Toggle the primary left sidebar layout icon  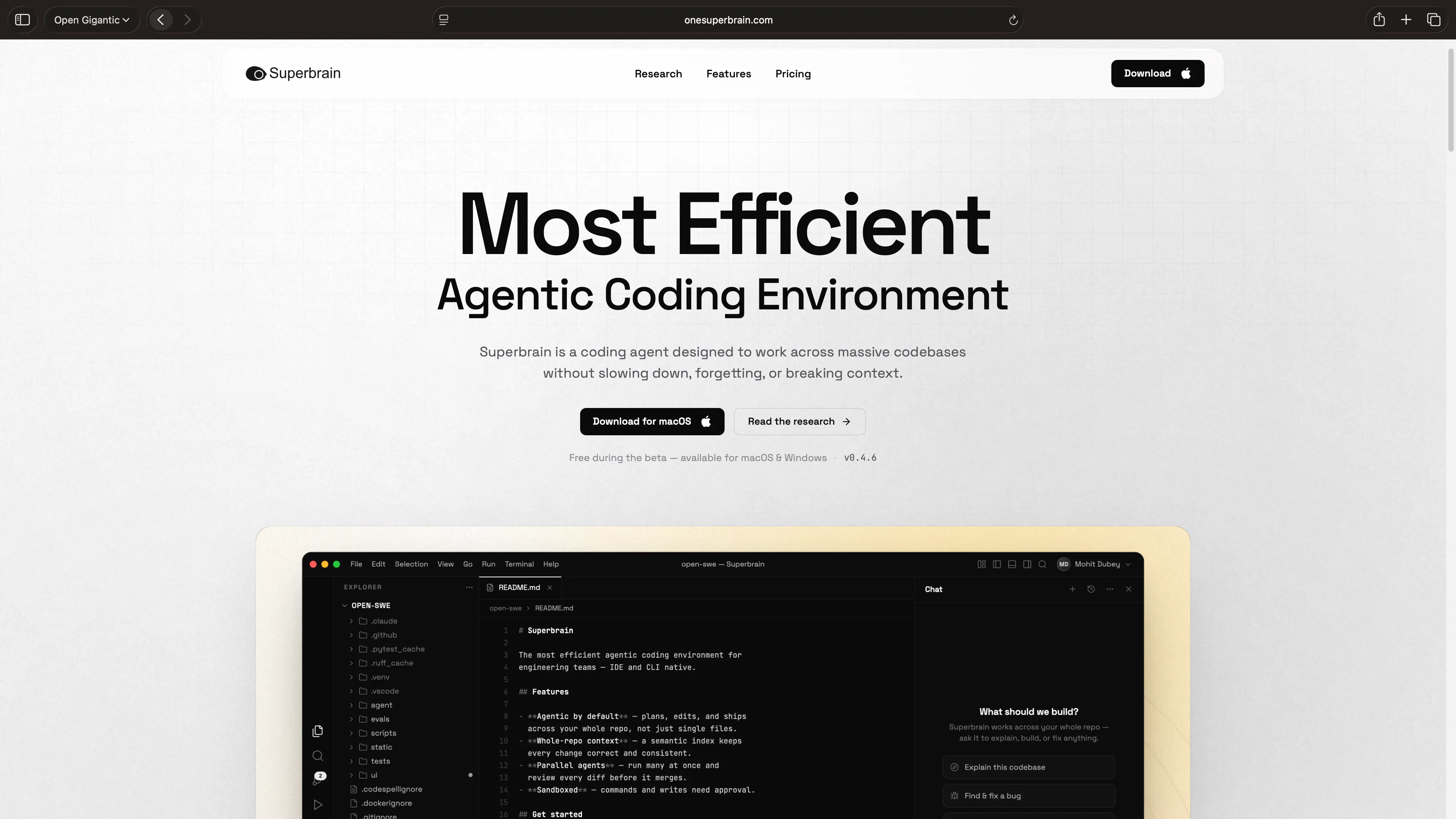pos(996,564)
